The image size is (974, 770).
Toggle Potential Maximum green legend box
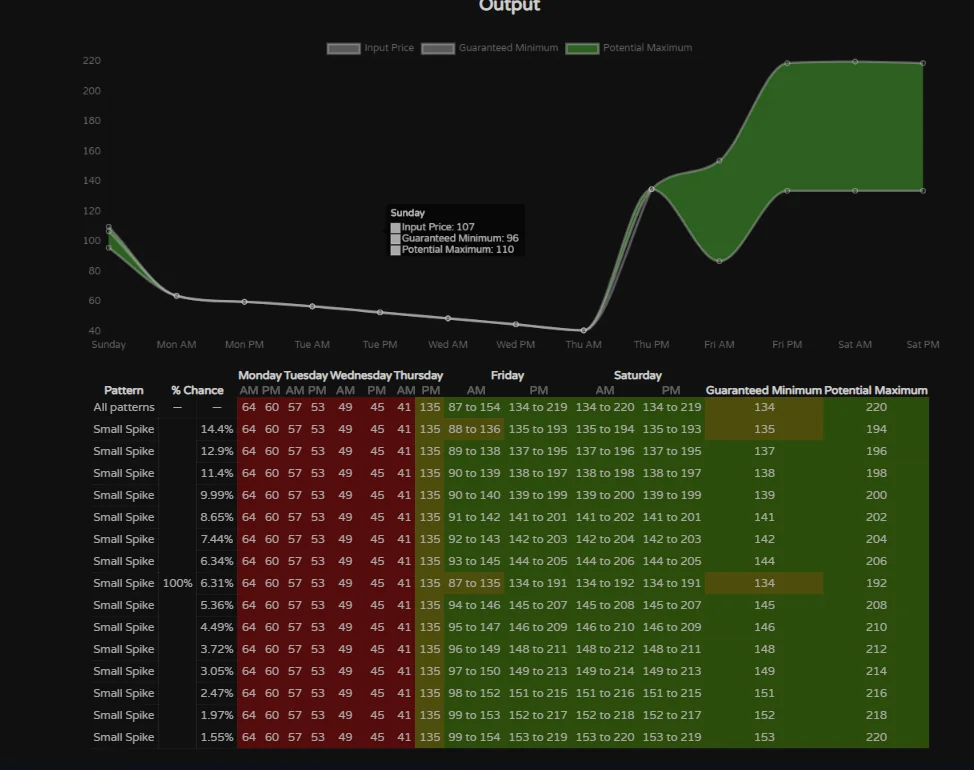click(582, 48)
